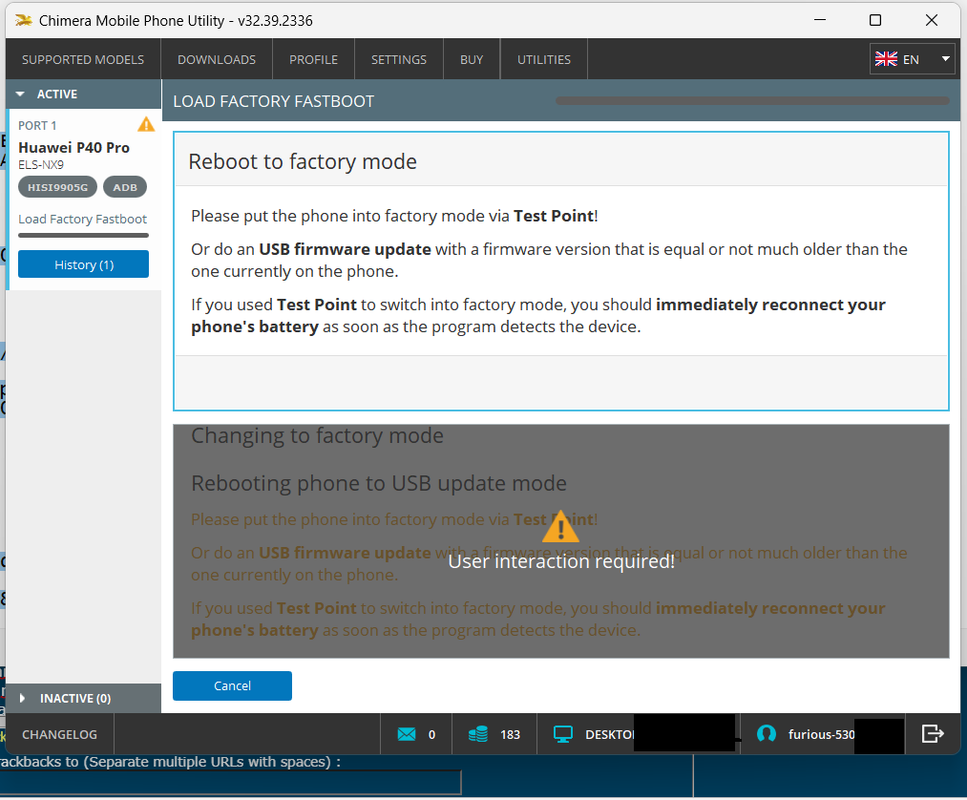This screenshot has width=967, height=800.
Task: Maximize the Chimera window
Action: (x=875, y=20)
